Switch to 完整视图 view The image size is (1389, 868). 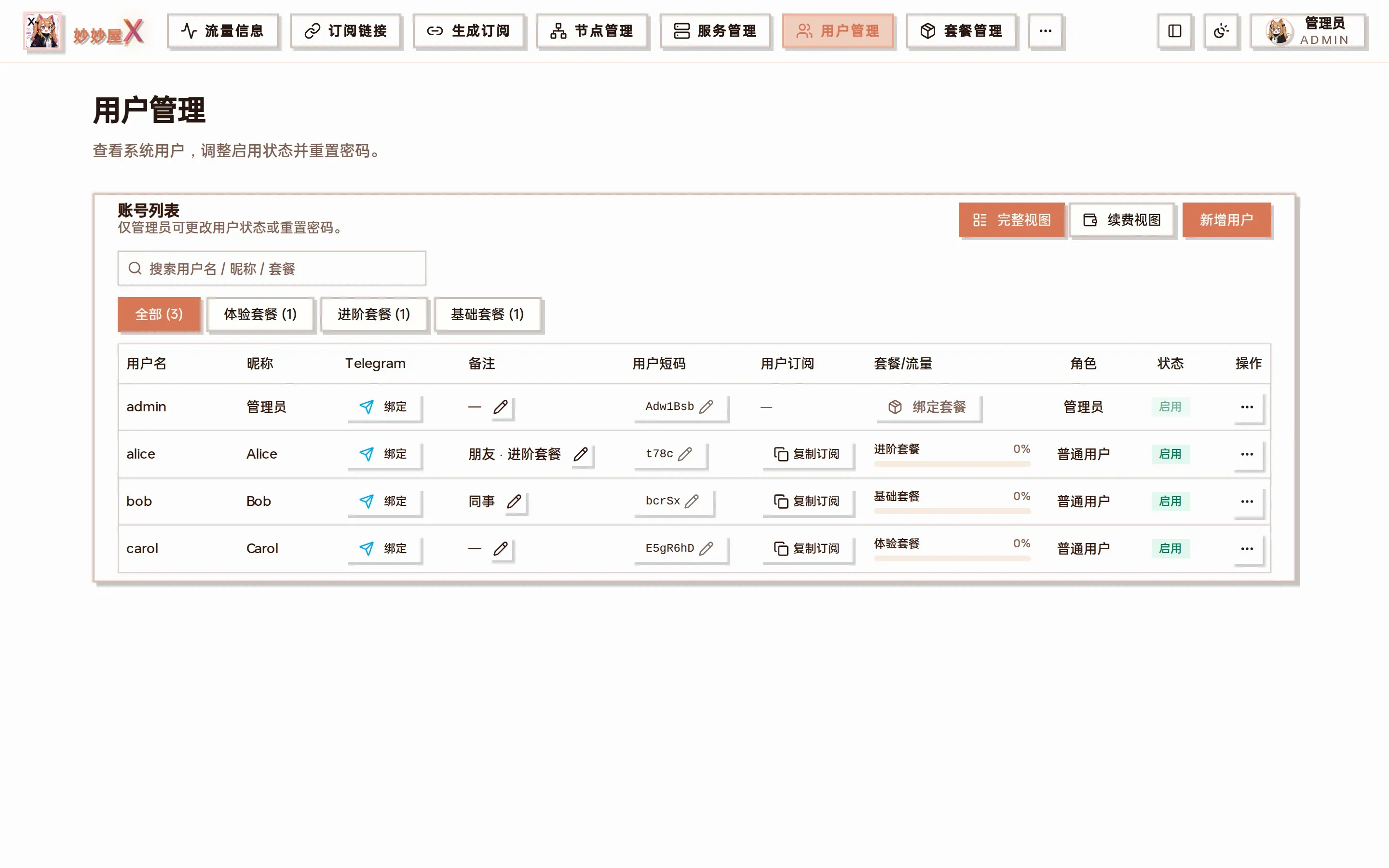[x=1011, y=220]
